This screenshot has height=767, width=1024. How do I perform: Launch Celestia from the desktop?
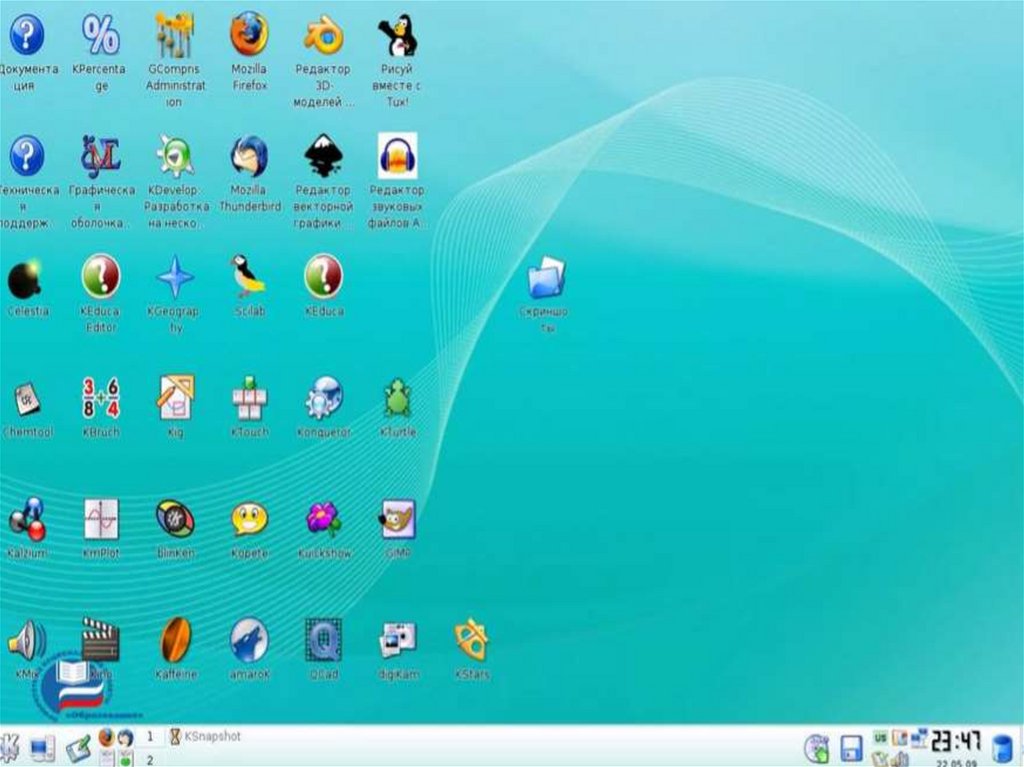26,278
